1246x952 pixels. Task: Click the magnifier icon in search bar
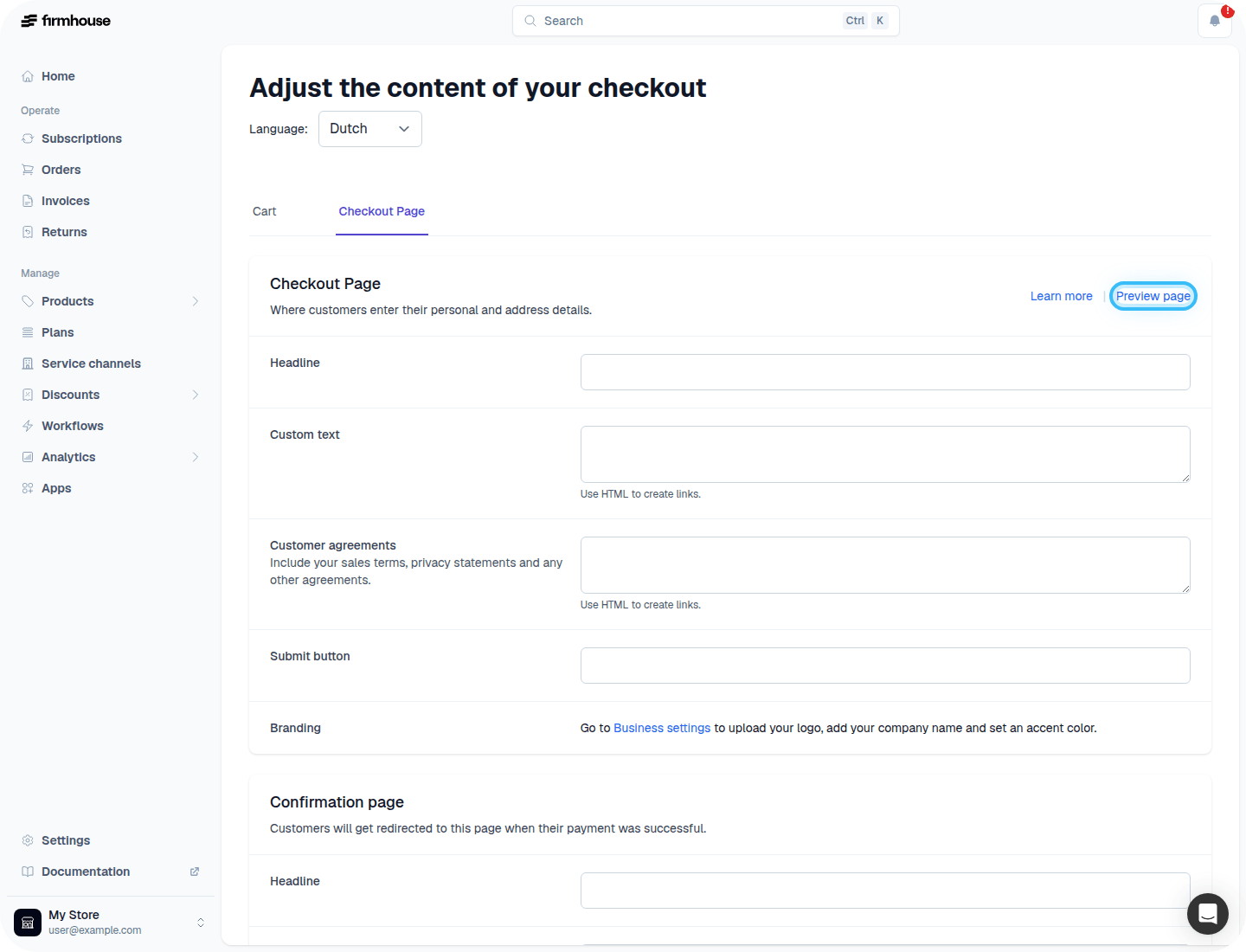[x=530, y=21]
